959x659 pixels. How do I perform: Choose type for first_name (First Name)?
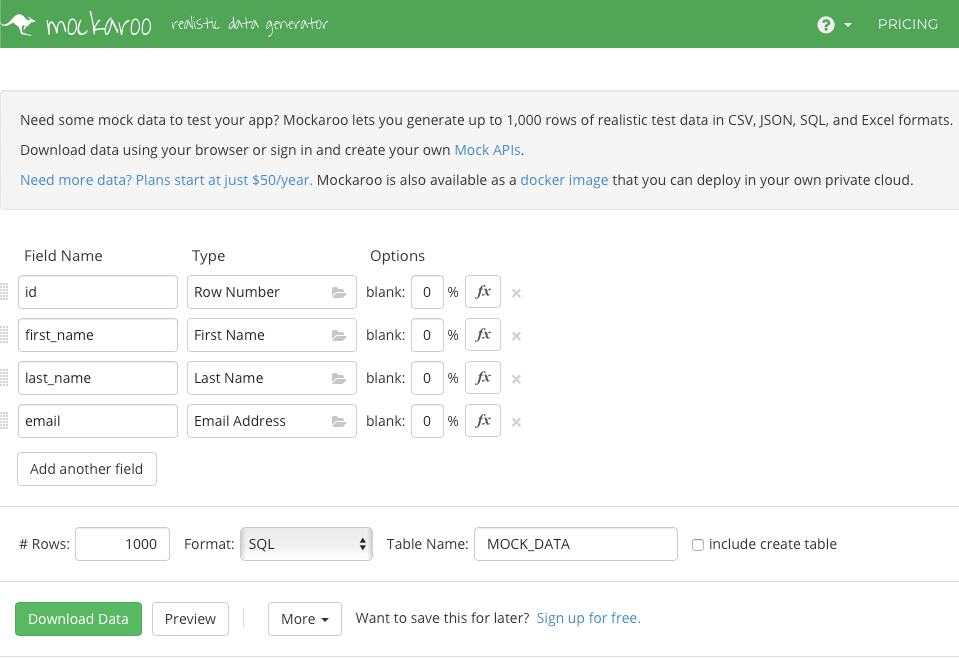(272, 335)
